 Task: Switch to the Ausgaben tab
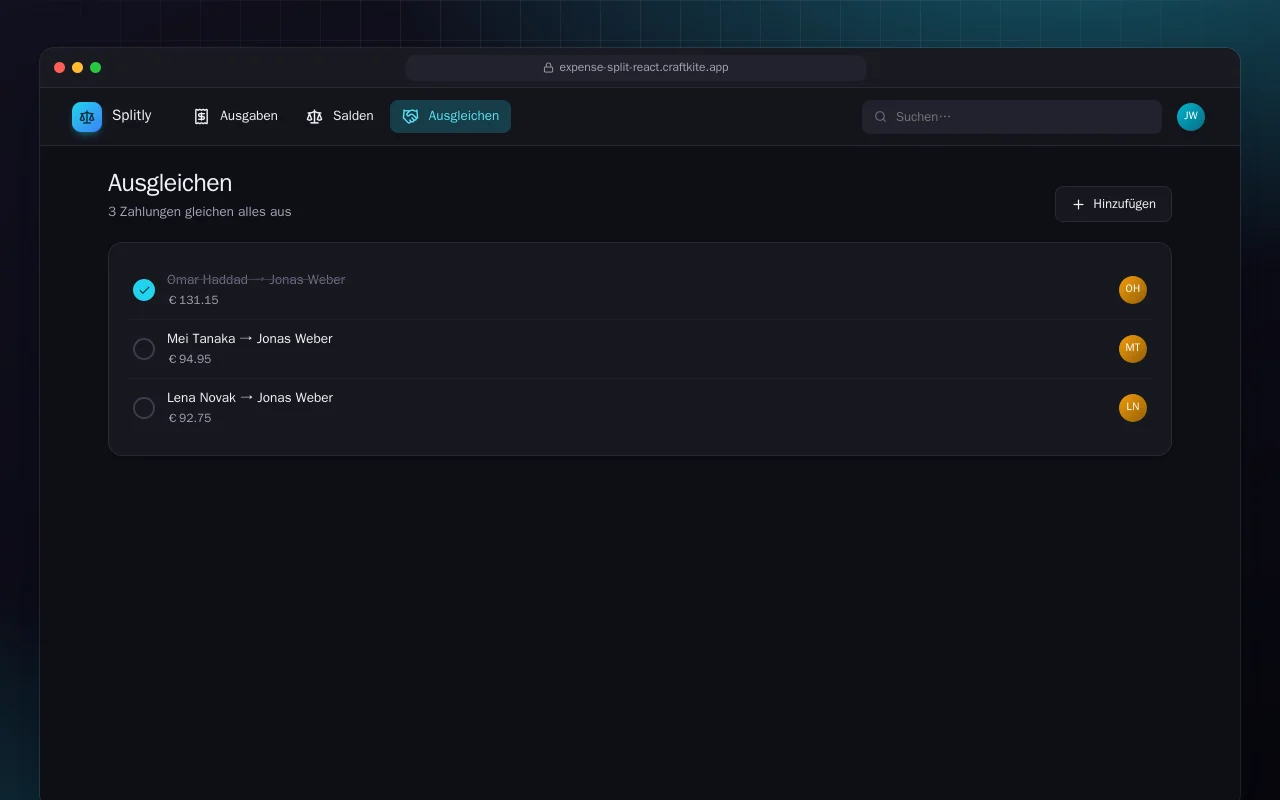pyautogui.click(x=235, y=116)
